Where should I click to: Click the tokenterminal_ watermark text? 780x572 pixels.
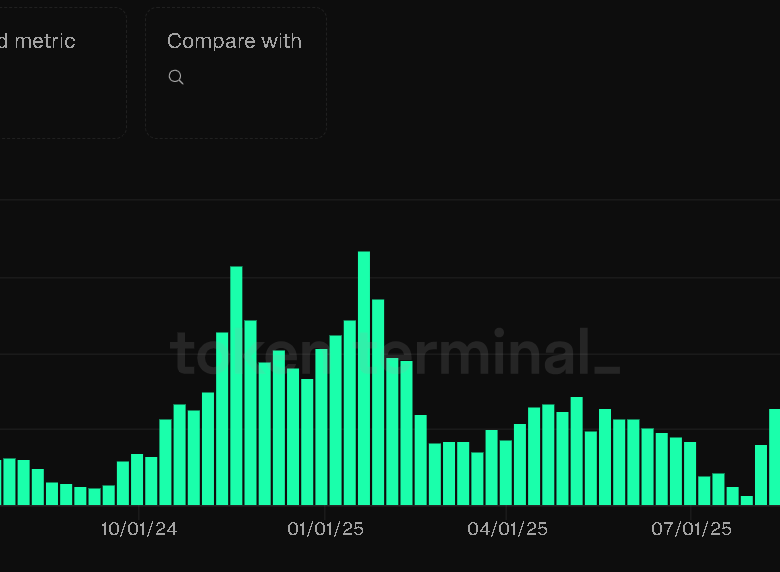[x=395, y=354]
